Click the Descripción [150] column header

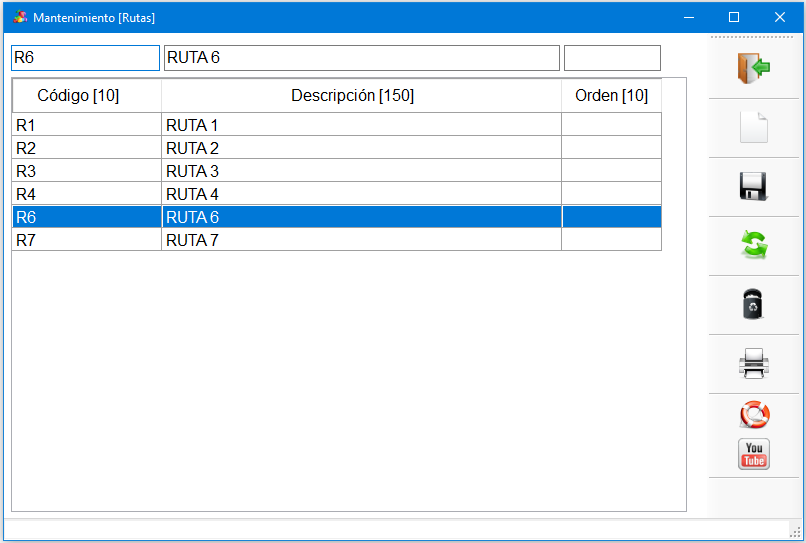point(361,96)
